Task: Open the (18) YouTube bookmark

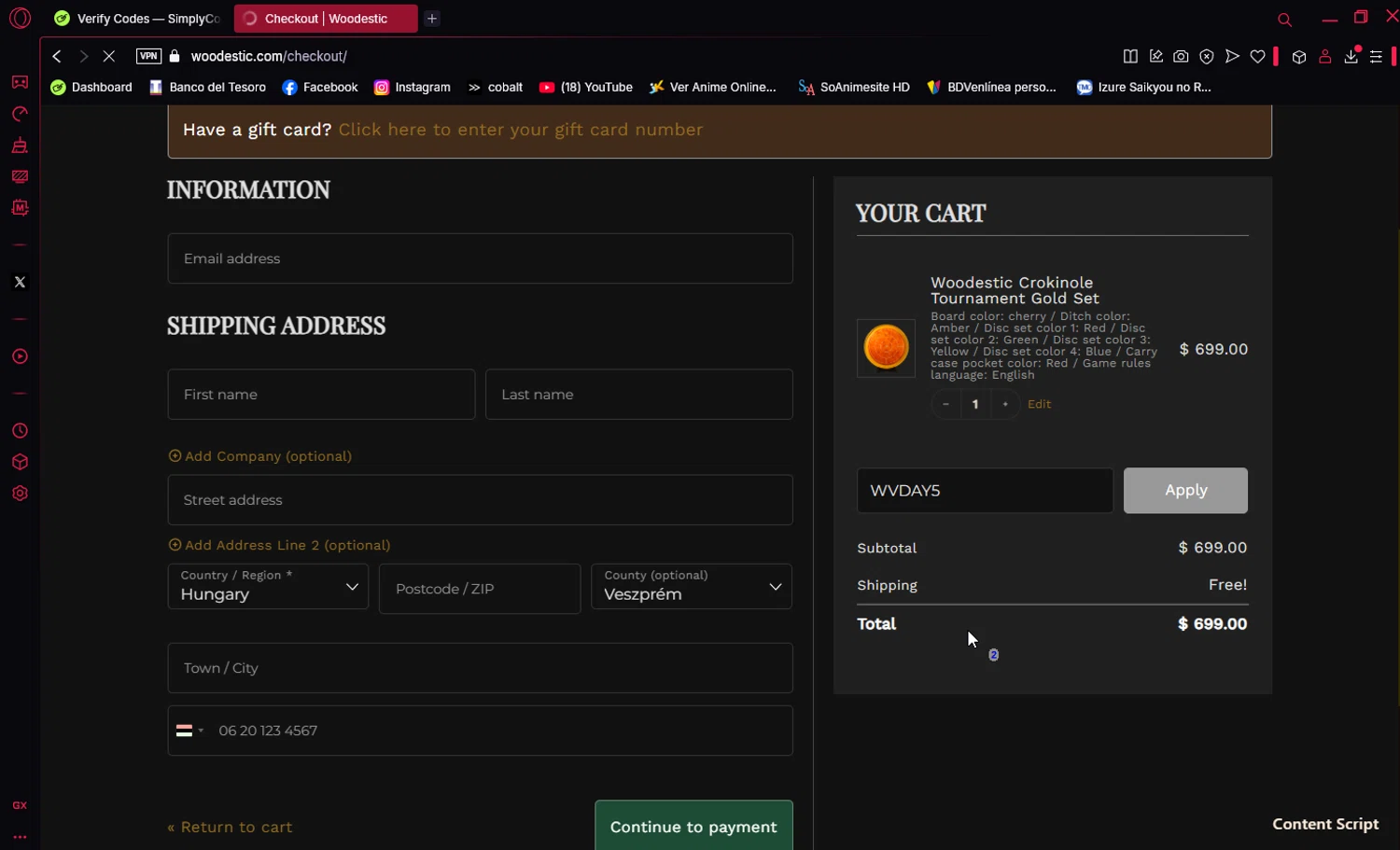Action: click(x=585, y=87)
